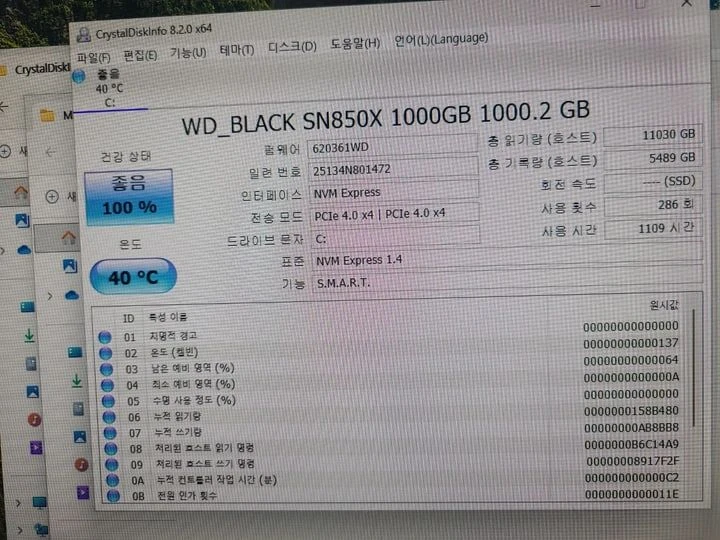Viewport: 720px width, 540px height.
Task: Click the 좋음 100 % health status button
Action: pyautogui.click(x=129, y=197)
